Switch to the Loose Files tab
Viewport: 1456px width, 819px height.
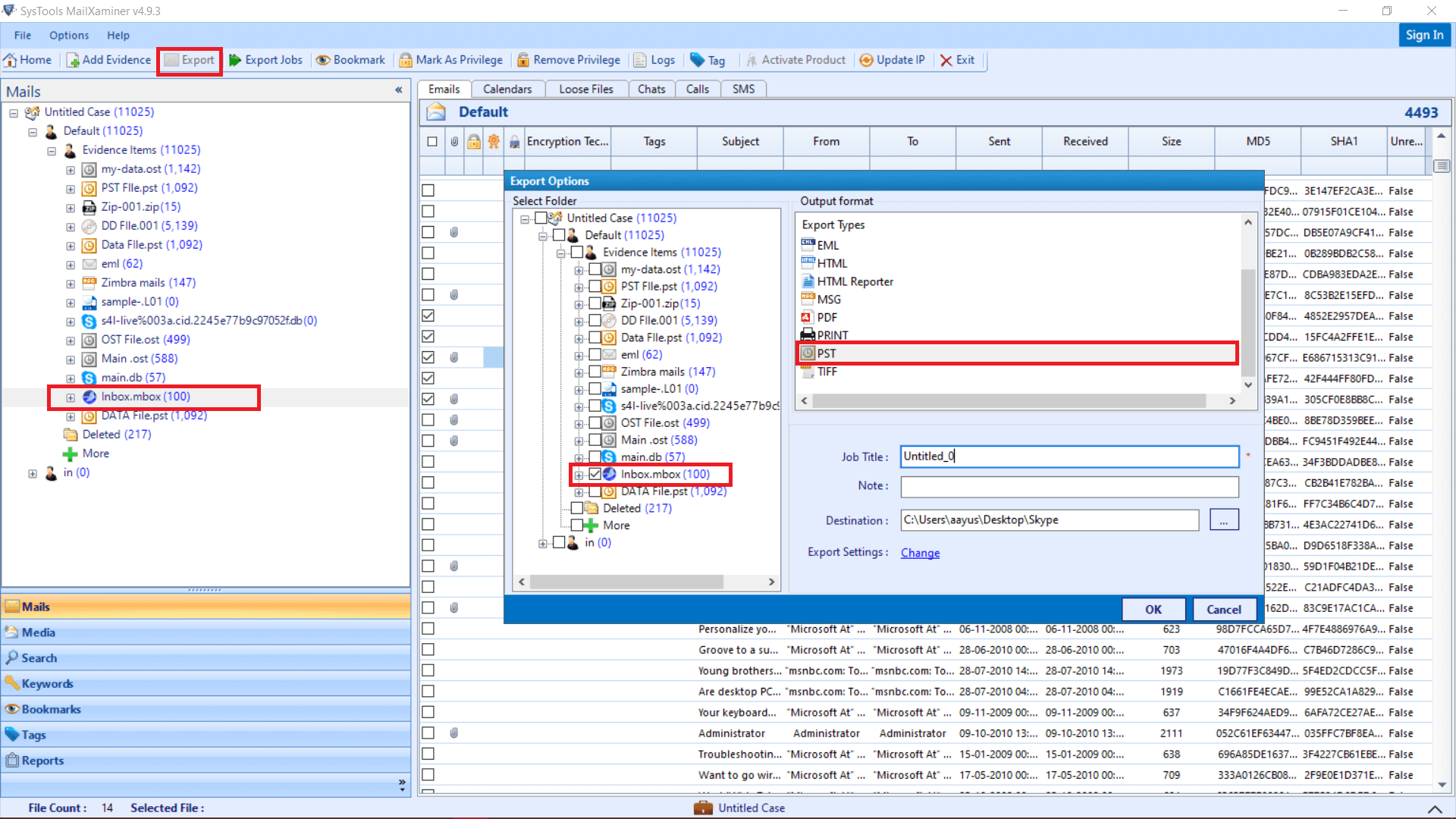point(586,89)
